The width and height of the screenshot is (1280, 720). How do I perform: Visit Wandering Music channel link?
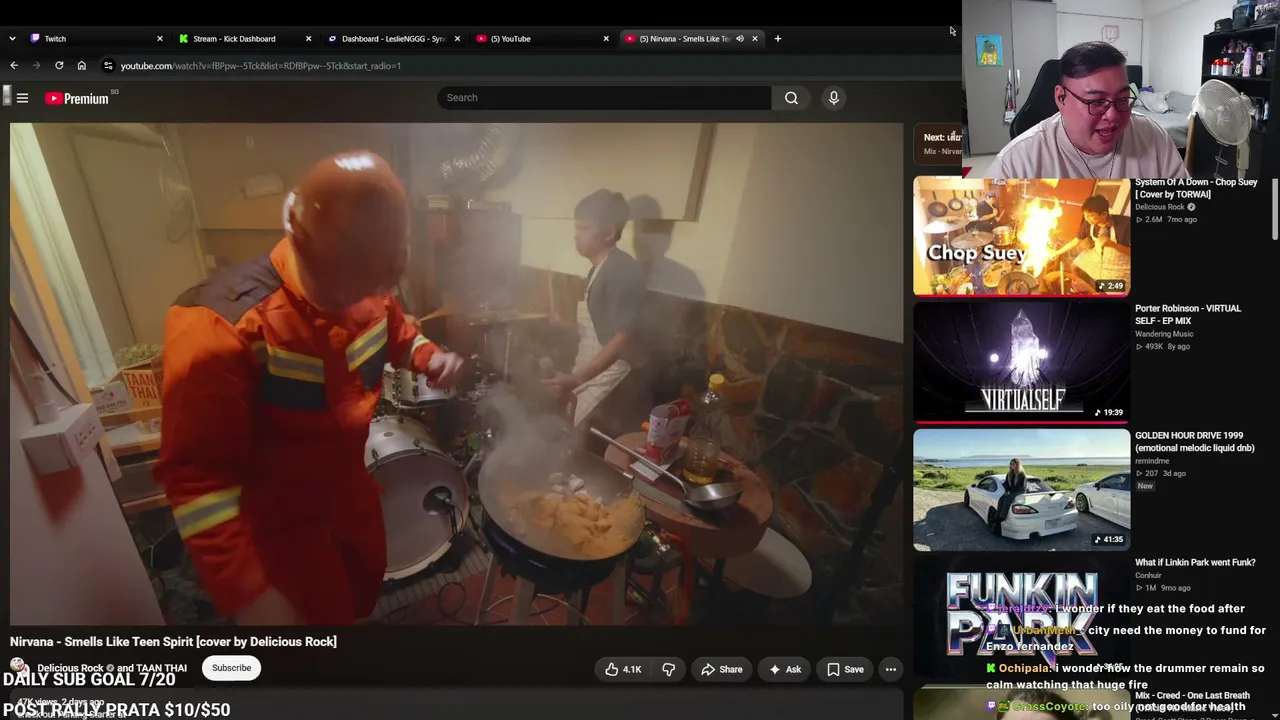[1164, 334]
